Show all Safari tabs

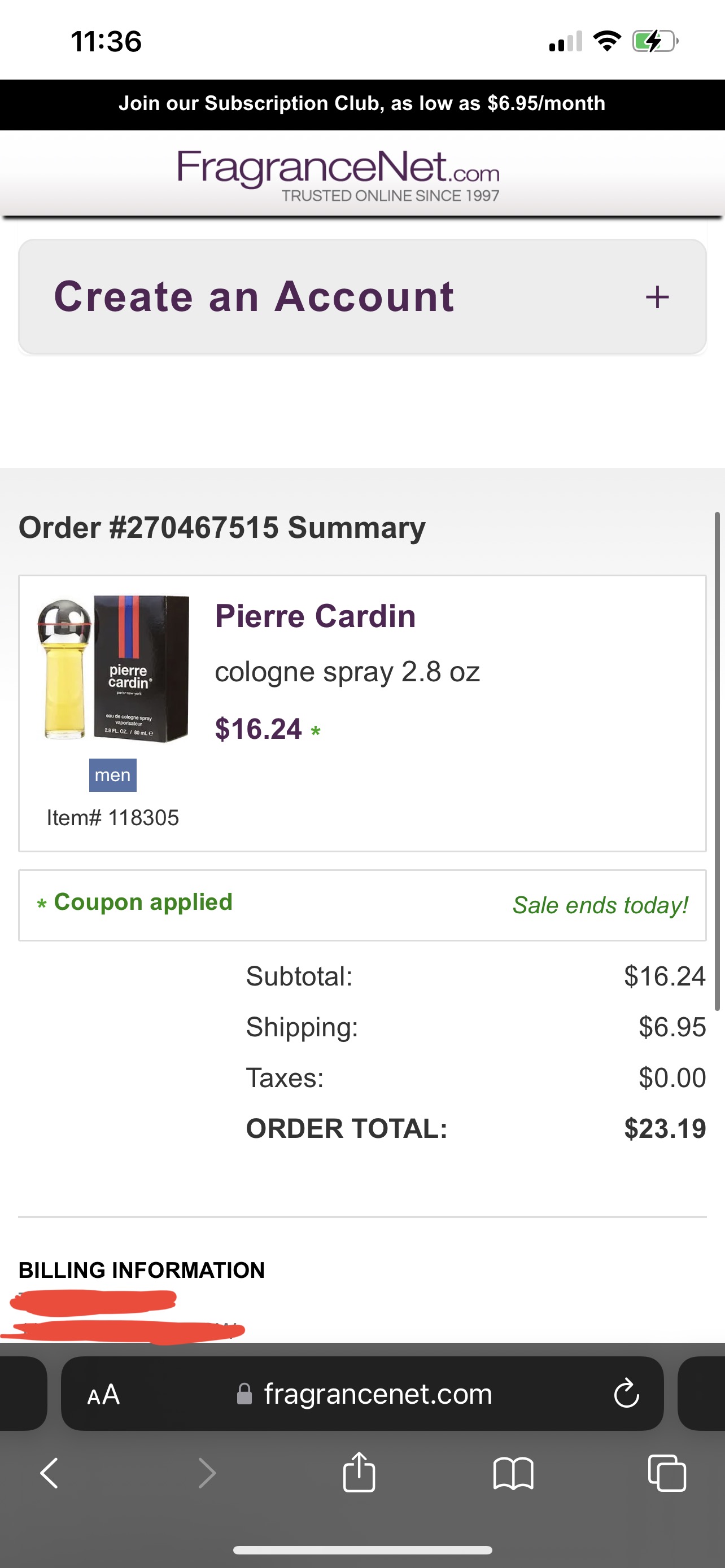point(667,1473)
